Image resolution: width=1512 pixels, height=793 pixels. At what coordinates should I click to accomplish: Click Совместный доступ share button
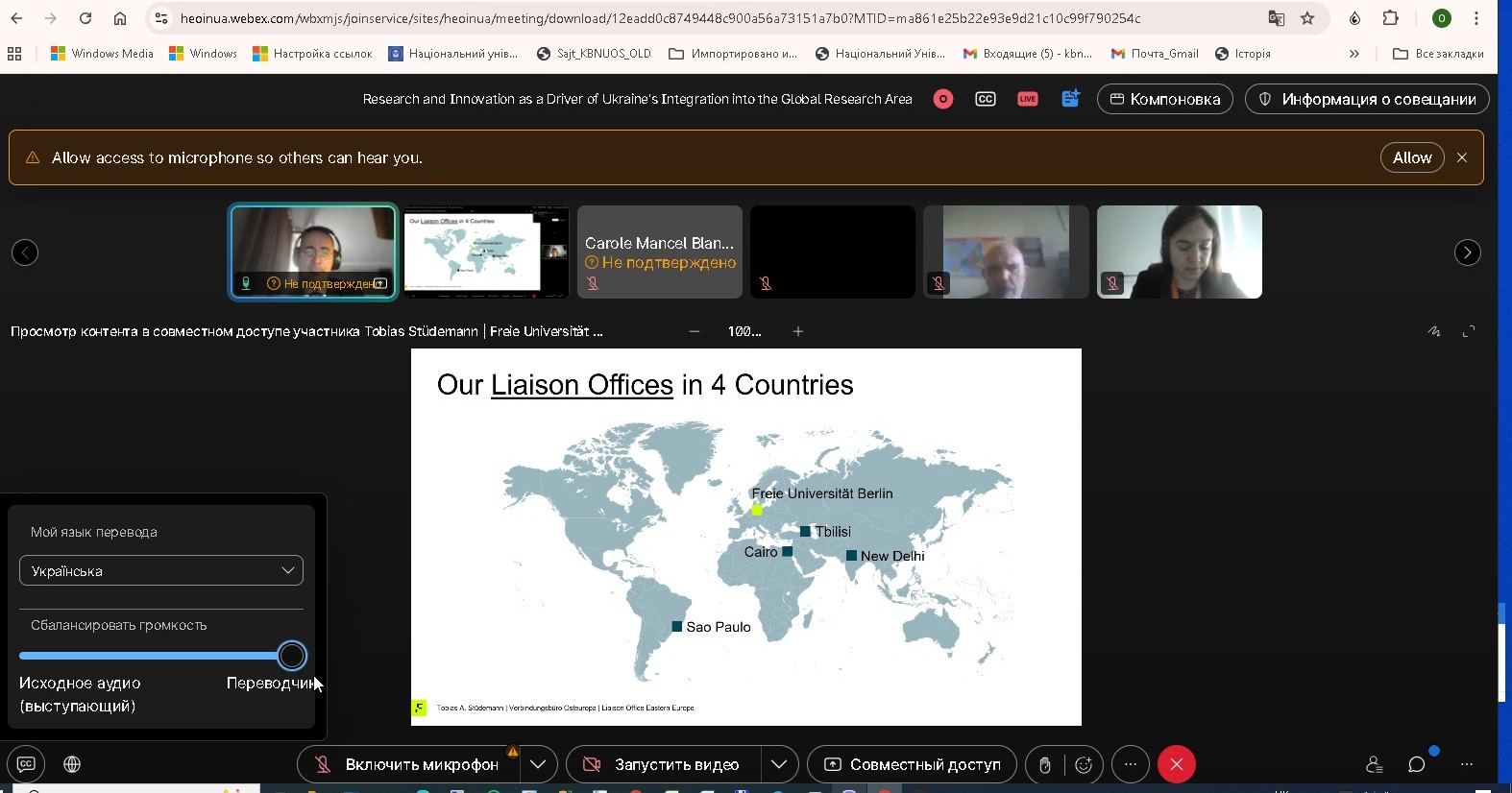[912, 764]
